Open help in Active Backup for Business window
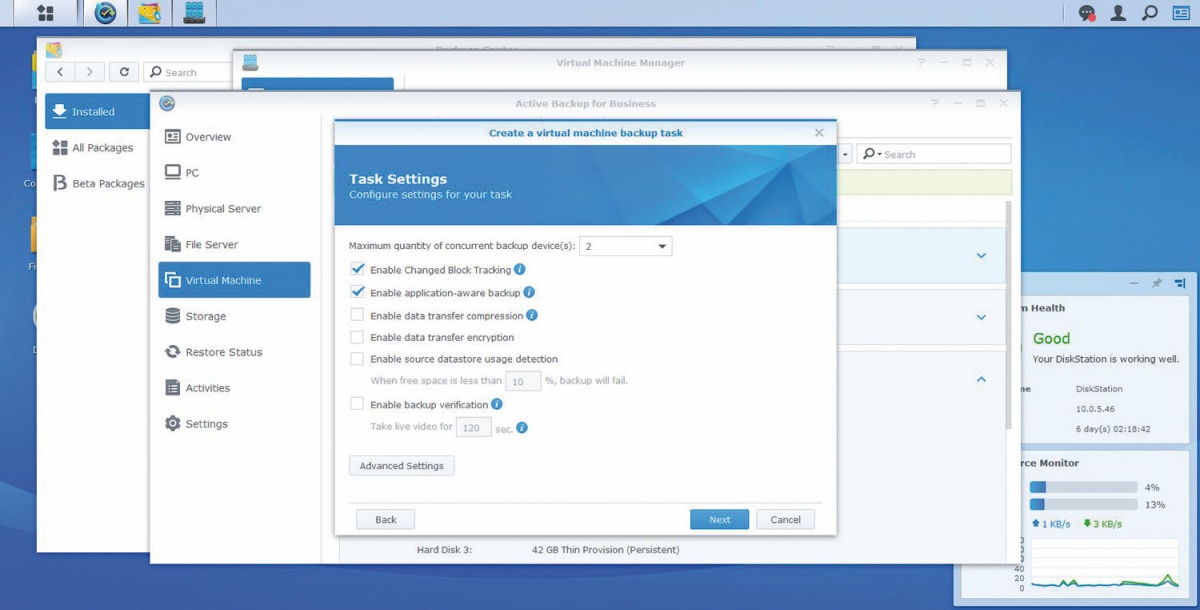Screen dimensions: 1200x610 tap(935, 103)
